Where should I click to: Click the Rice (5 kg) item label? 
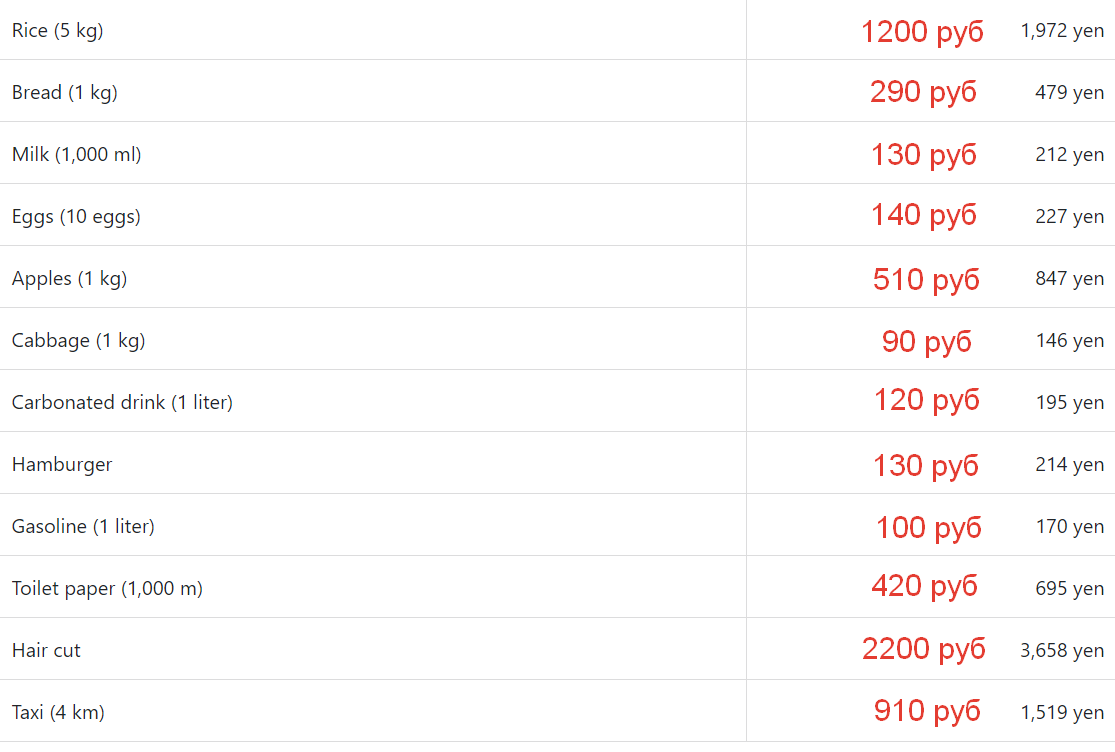click(x=58, y=31)
